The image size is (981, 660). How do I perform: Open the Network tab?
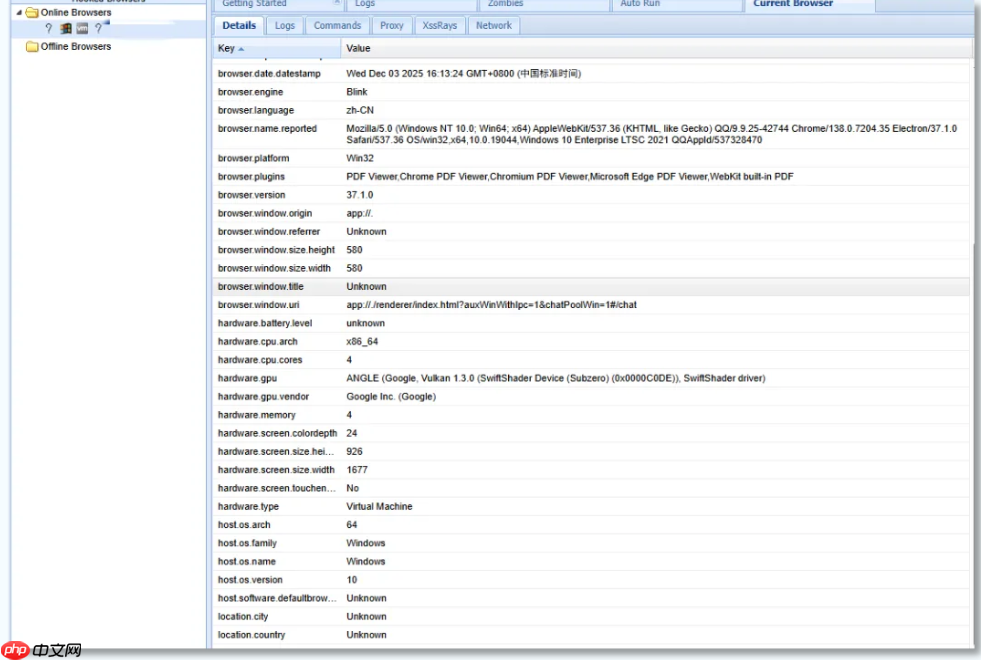coord(493,26)
